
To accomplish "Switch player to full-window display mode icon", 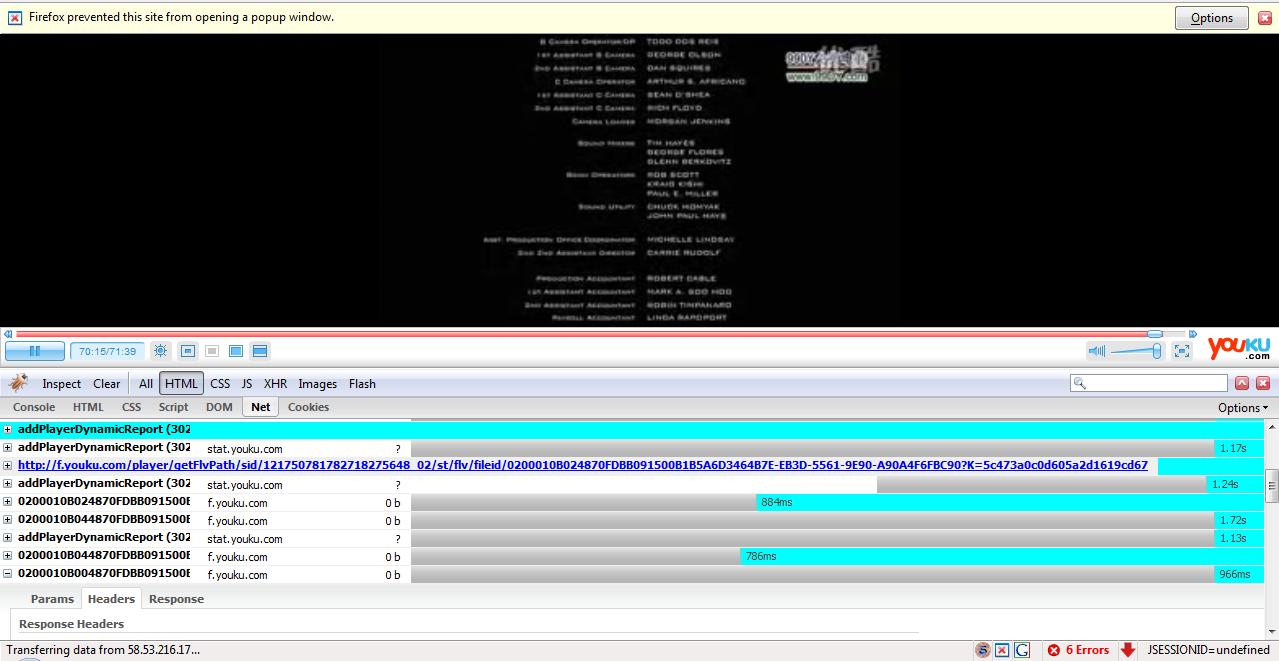I will (x=259, y=350).
